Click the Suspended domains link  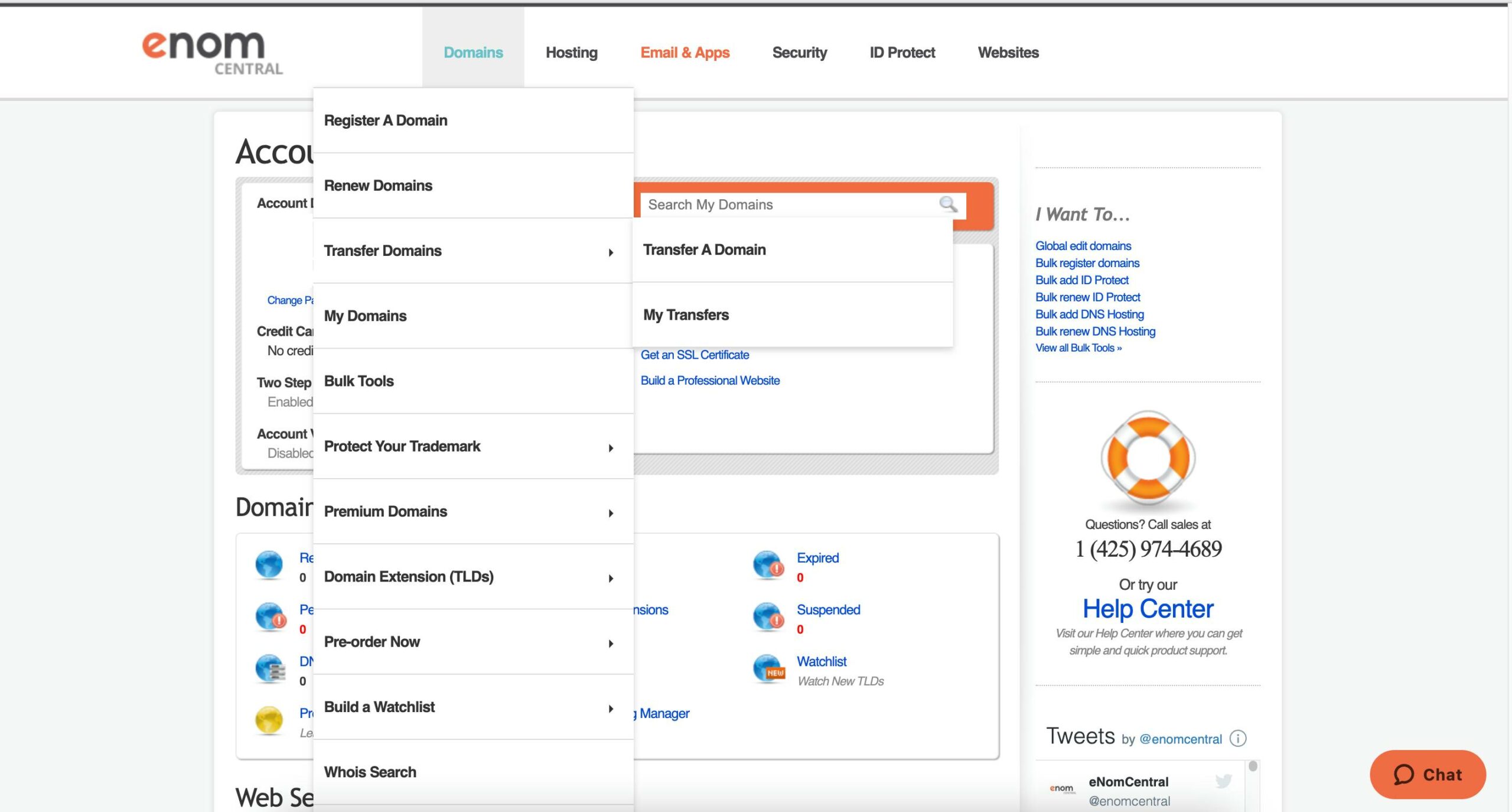click(828, 609)
